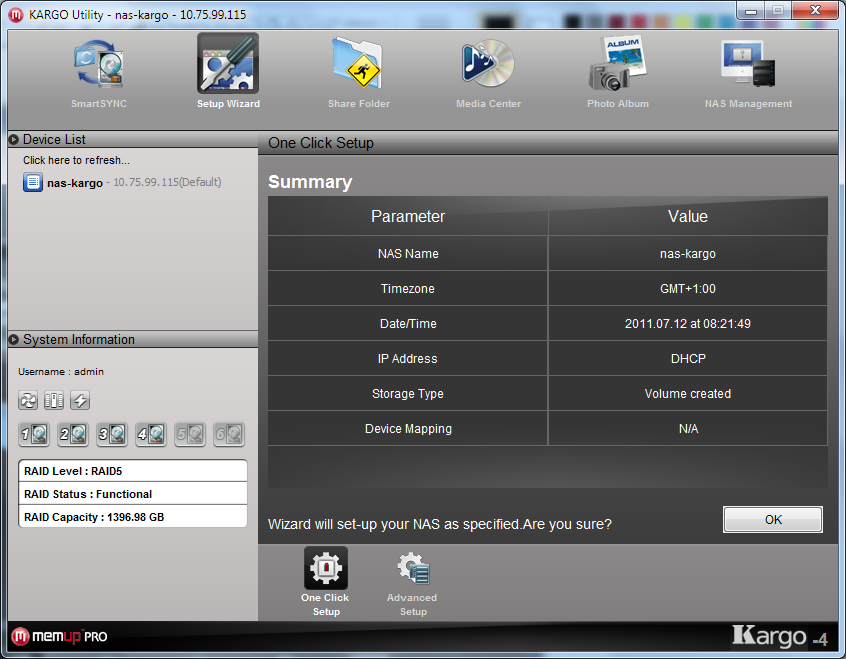
Task: Select disk 3 icon
Action: click(x=112, y=434)
